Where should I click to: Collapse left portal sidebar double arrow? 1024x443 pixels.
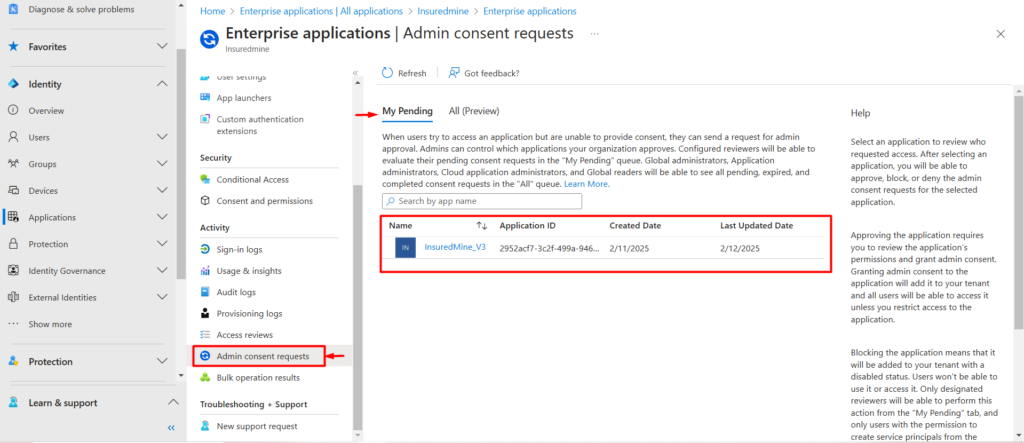(171, 427)
